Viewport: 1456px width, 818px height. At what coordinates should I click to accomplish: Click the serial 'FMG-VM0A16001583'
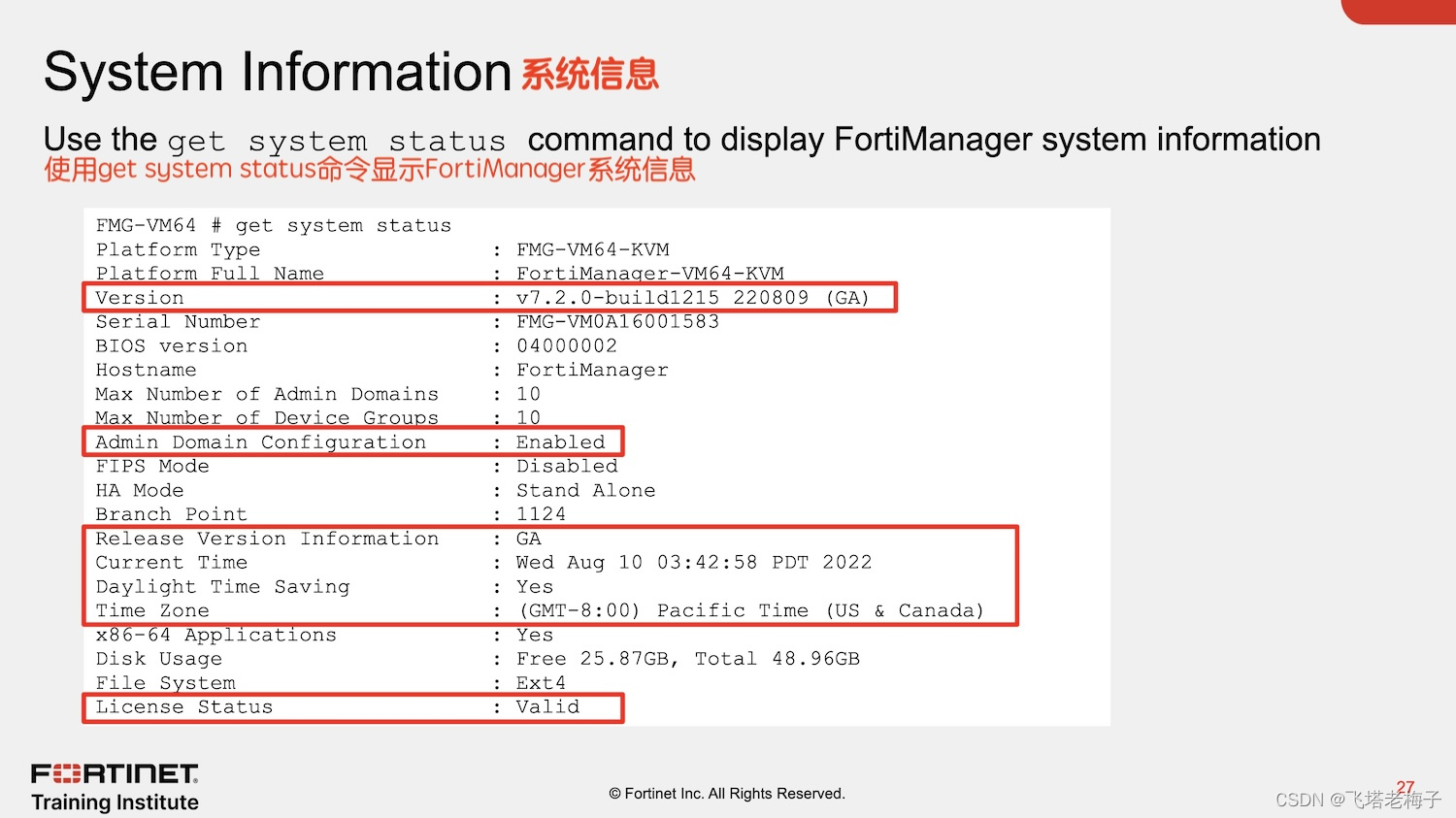pyautogui.click(x=618, y=322)
